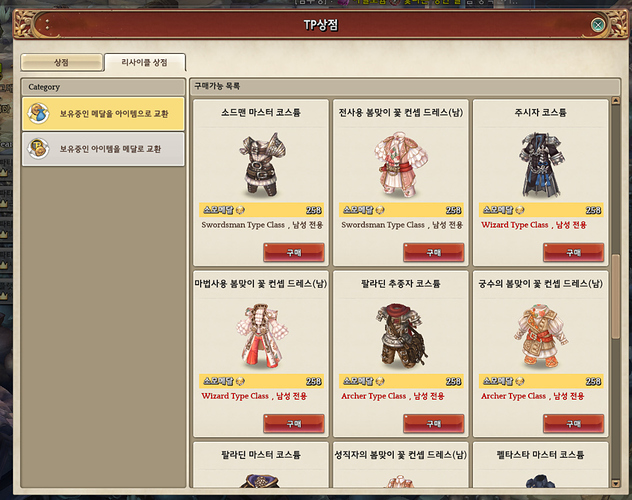632x500 pixels.
Task: Click the 궁수의 봄맞이 꽃 컨셉 드레스 costume icon
Action: [x=540, y=336]
